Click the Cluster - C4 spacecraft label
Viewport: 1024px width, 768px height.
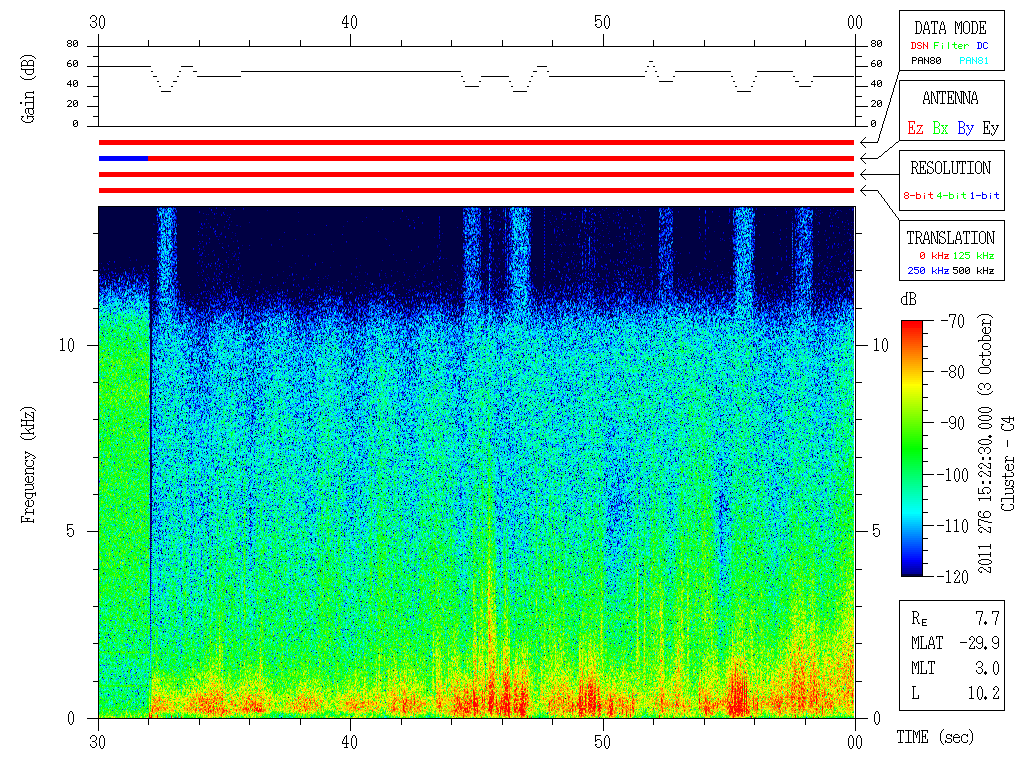(x=1008, y=464)
